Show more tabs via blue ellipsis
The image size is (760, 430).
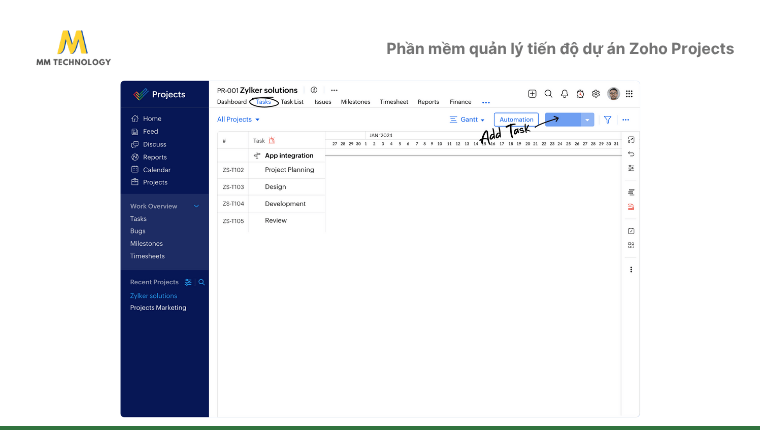click(486, 102)
